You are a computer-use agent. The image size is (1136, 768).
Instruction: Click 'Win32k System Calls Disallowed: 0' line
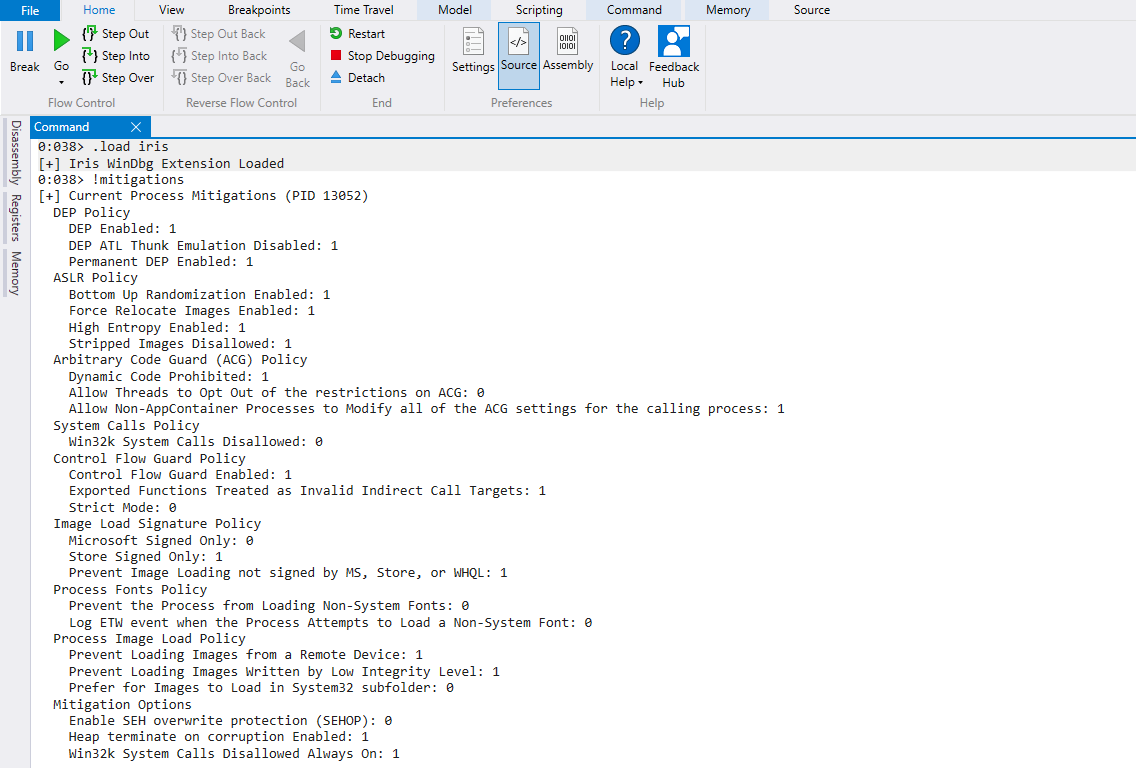pos(196,441)
